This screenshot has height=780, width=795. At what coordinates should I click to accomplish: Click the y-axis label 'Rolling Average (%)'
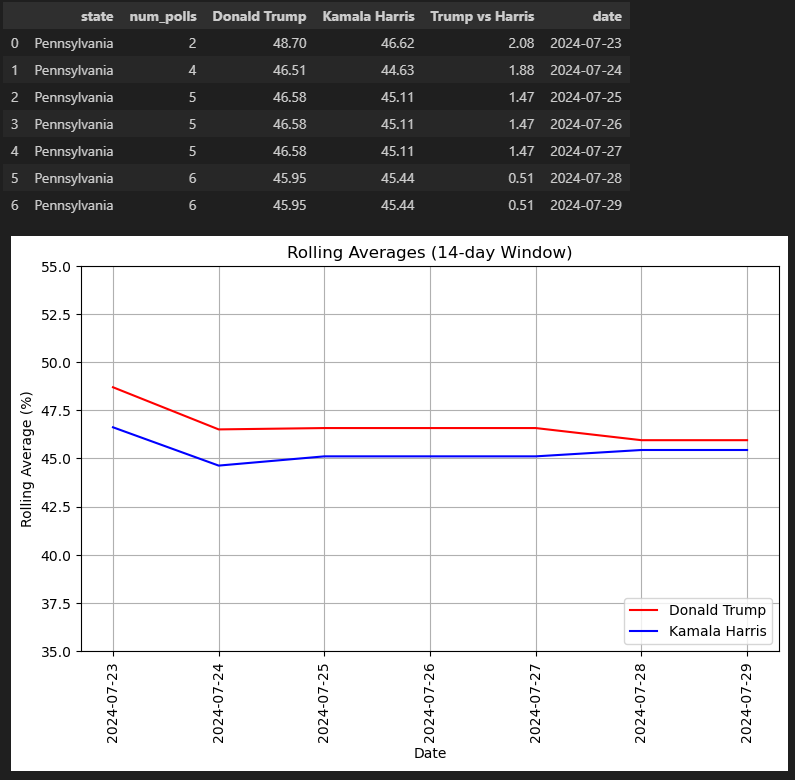click(26, 459)
